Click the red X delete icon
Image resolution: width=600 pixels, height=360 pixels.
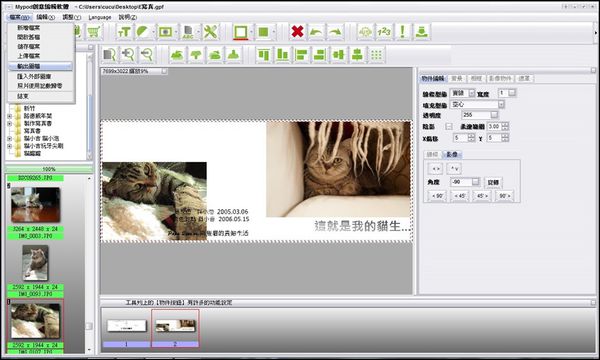pyautogui.click(x=297, y=32)
